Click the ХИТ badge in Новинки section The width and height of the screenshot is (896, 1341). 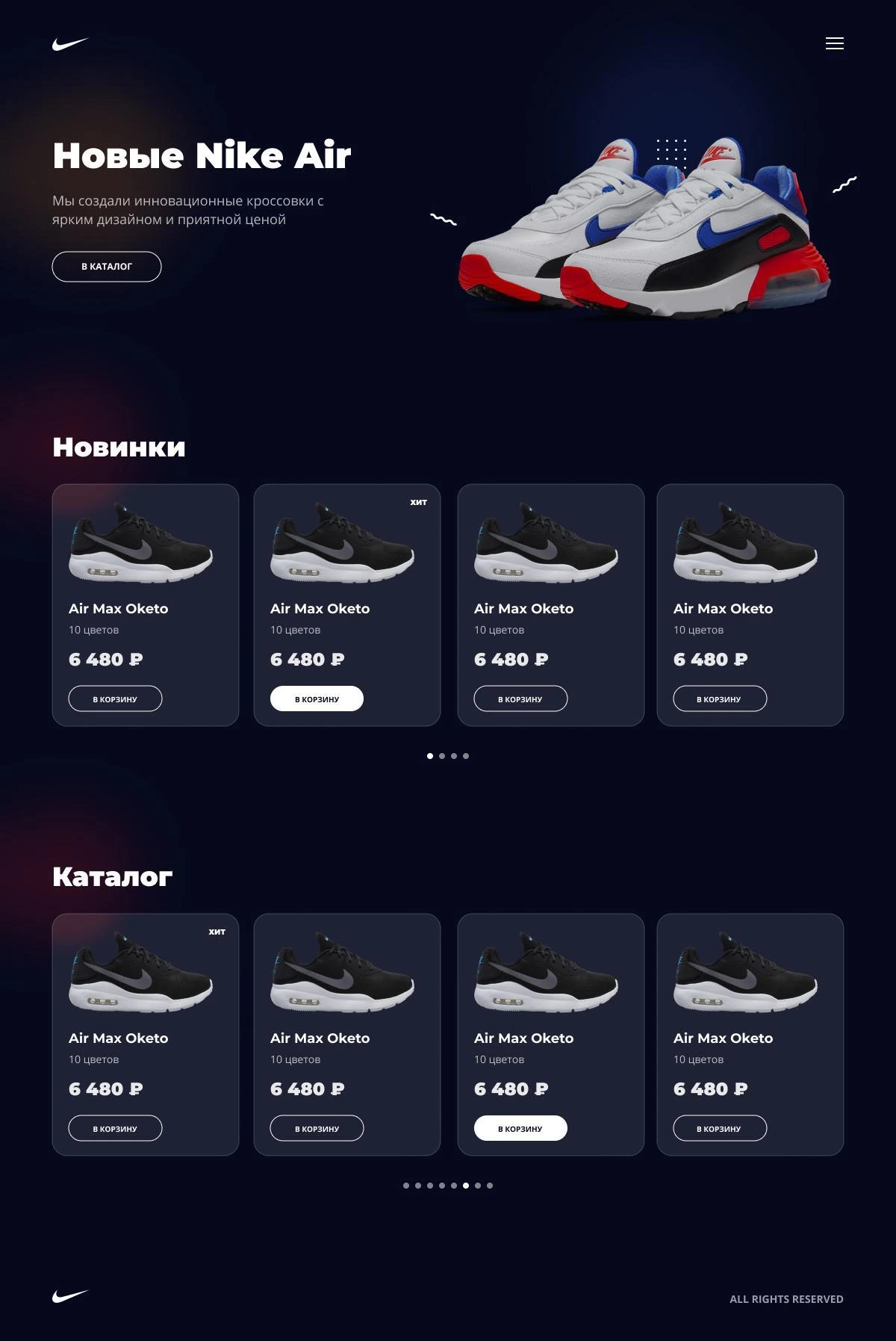coord(419,502)
